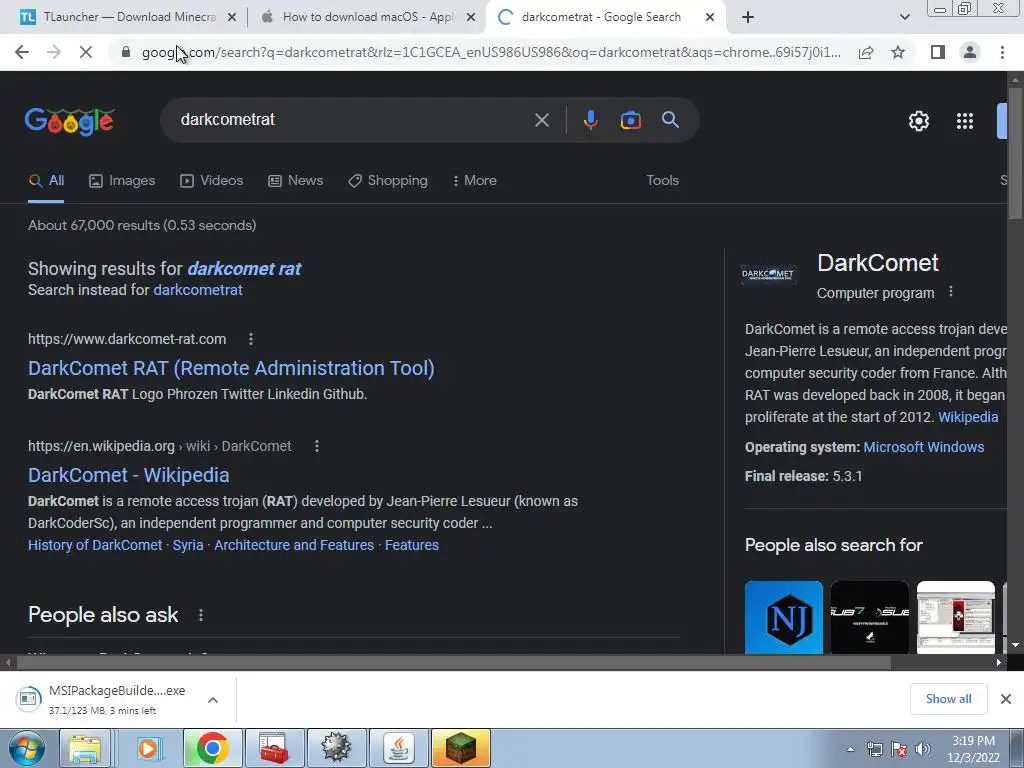Bookmark this page with the star icon
Screen dimensions: 1024x768
pyautogui.click(x=898, y=52)
